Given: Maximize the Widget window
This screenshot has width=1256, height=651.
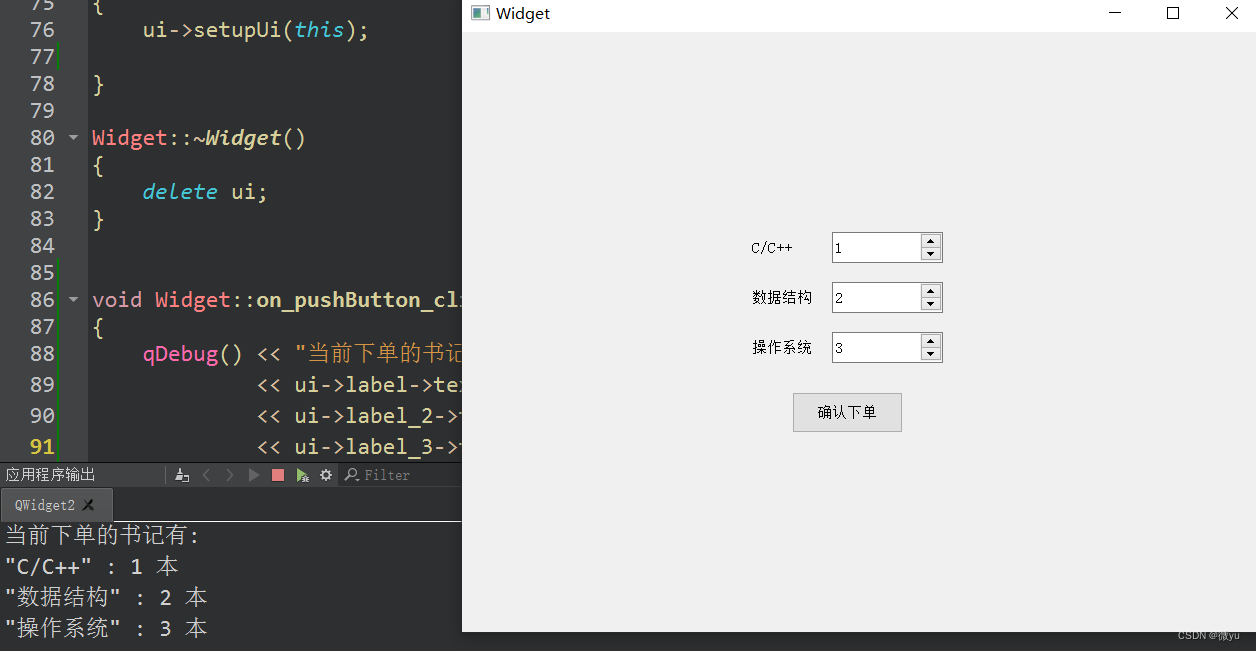Looking at the screenshot, I should [x=1173, y=13].
